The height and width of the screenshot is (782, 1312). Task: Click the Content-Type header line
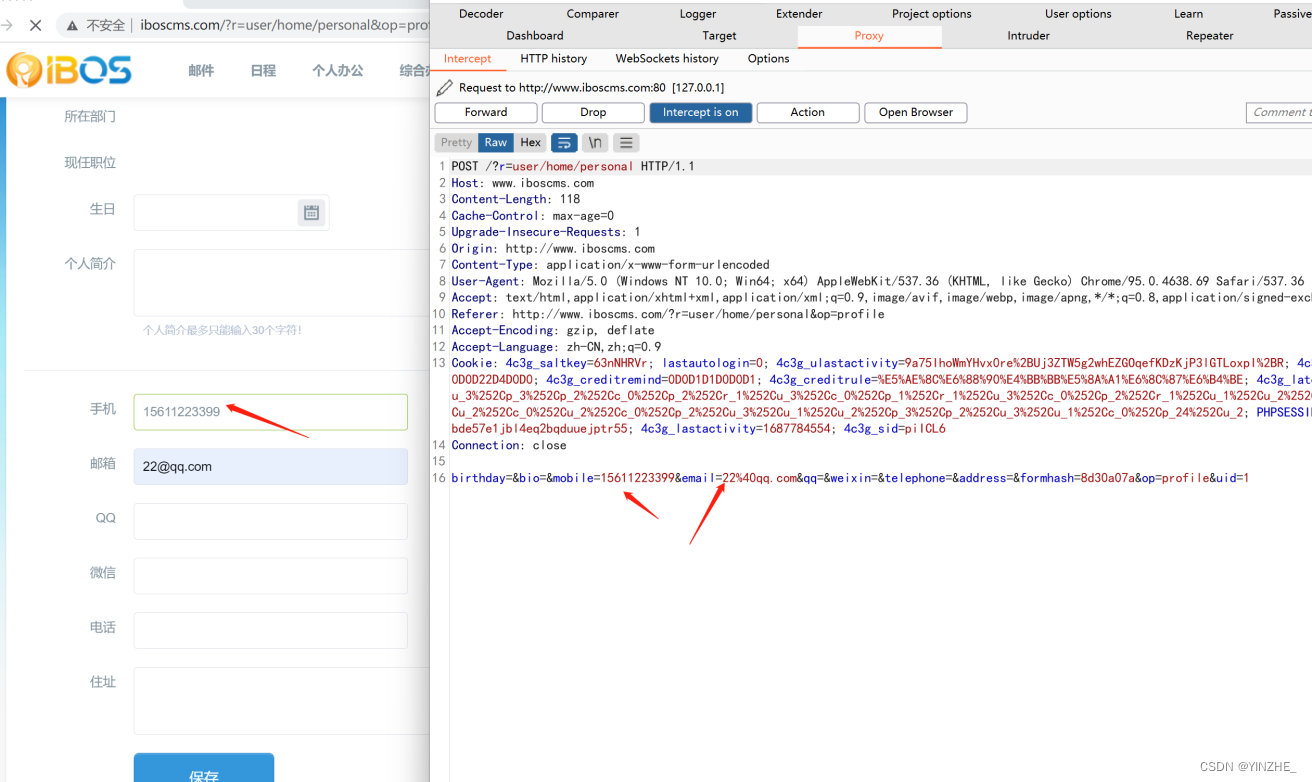tap(610, 265)
